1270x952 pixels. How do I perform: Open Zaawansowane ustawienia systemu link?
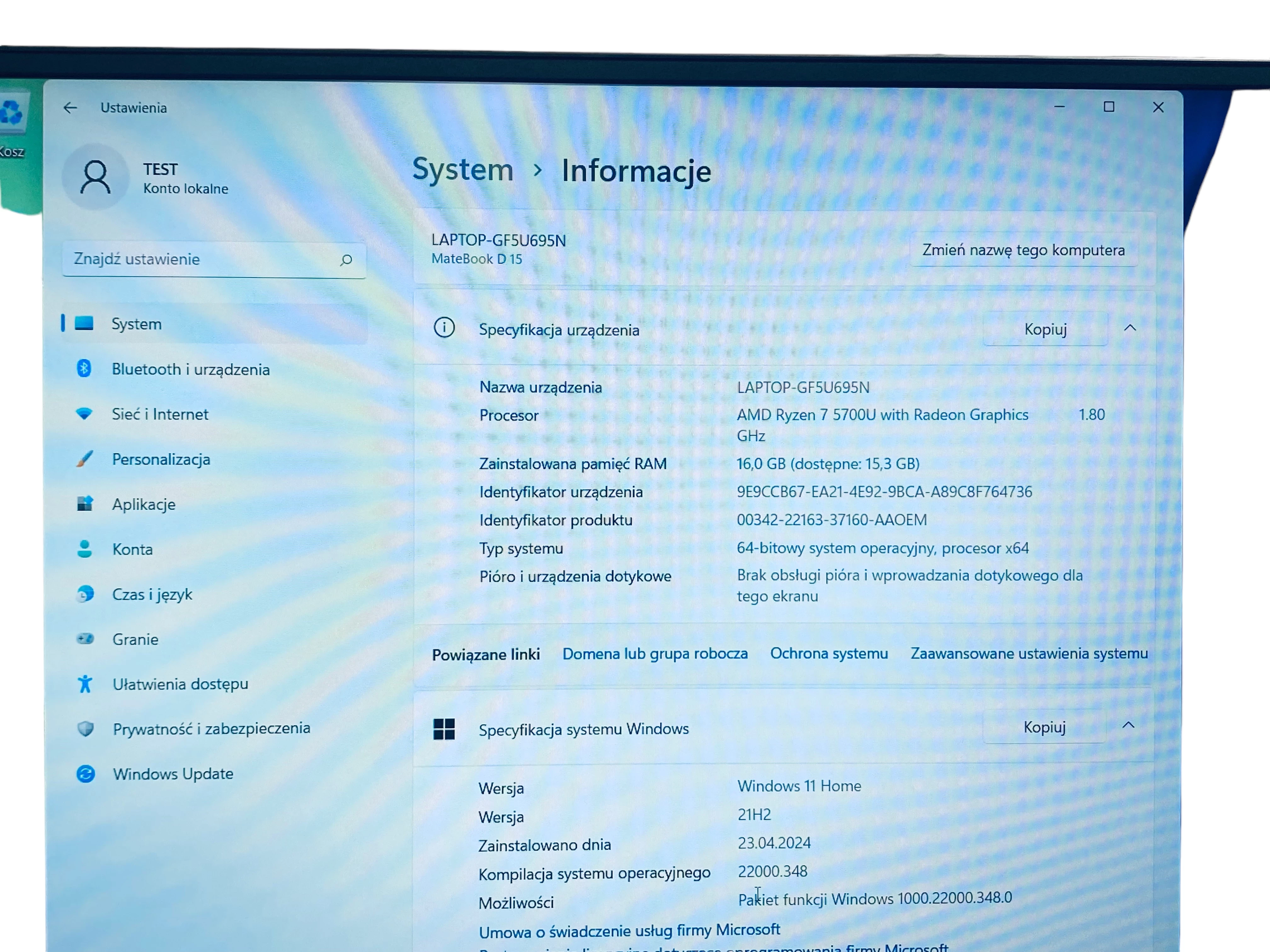(1029, 653)
